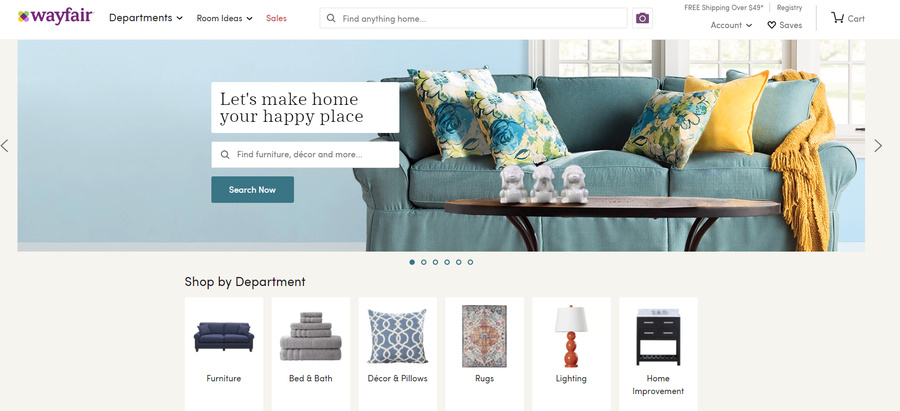
Task: Expand the Departments dropdown
Action: click(146, 18)
